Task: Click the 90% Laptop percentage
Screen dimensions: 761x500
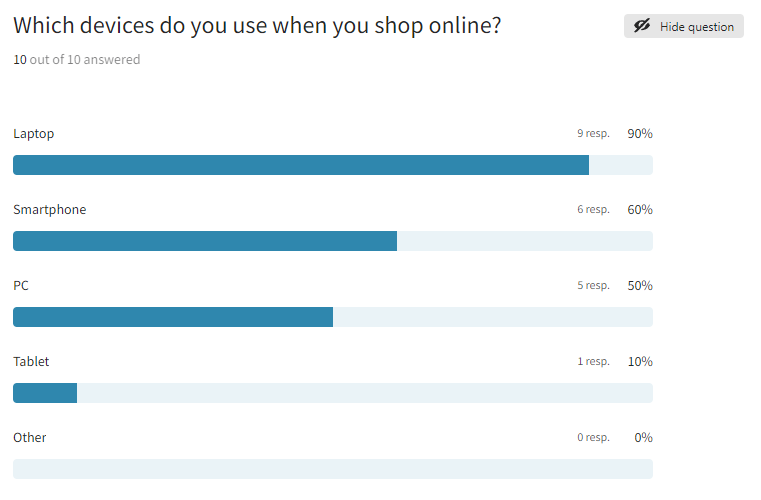Action: [x=640, y=134]
